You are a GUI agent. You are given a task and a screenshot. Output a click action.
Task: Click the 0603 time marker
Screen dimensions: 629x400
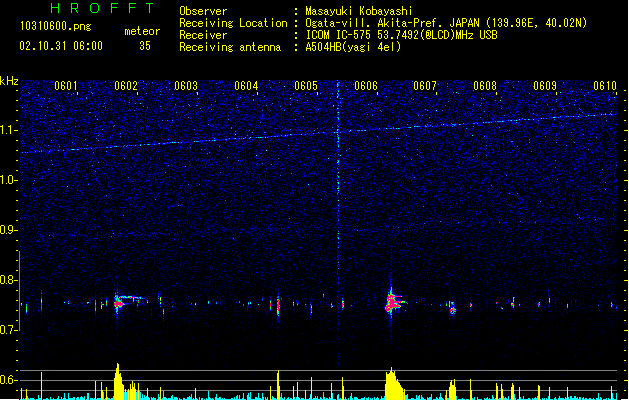186,86
